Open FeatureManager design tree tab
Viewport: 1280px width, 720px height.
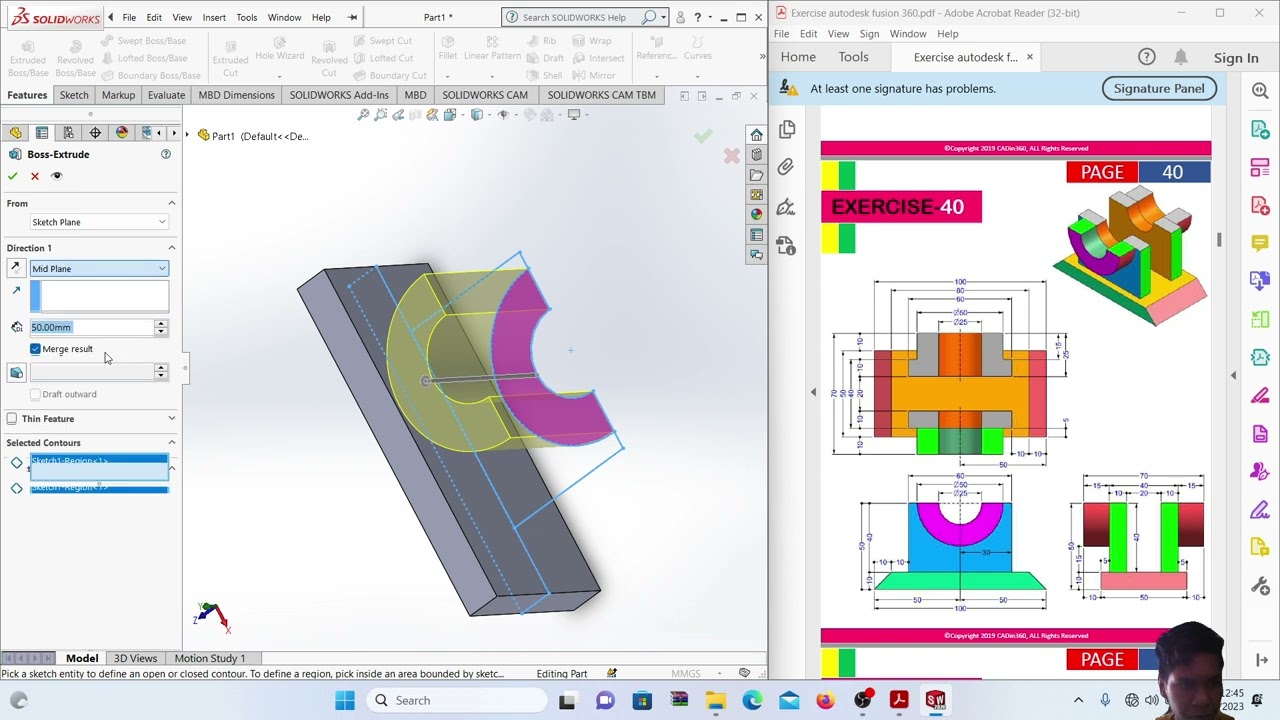[16, 133]
